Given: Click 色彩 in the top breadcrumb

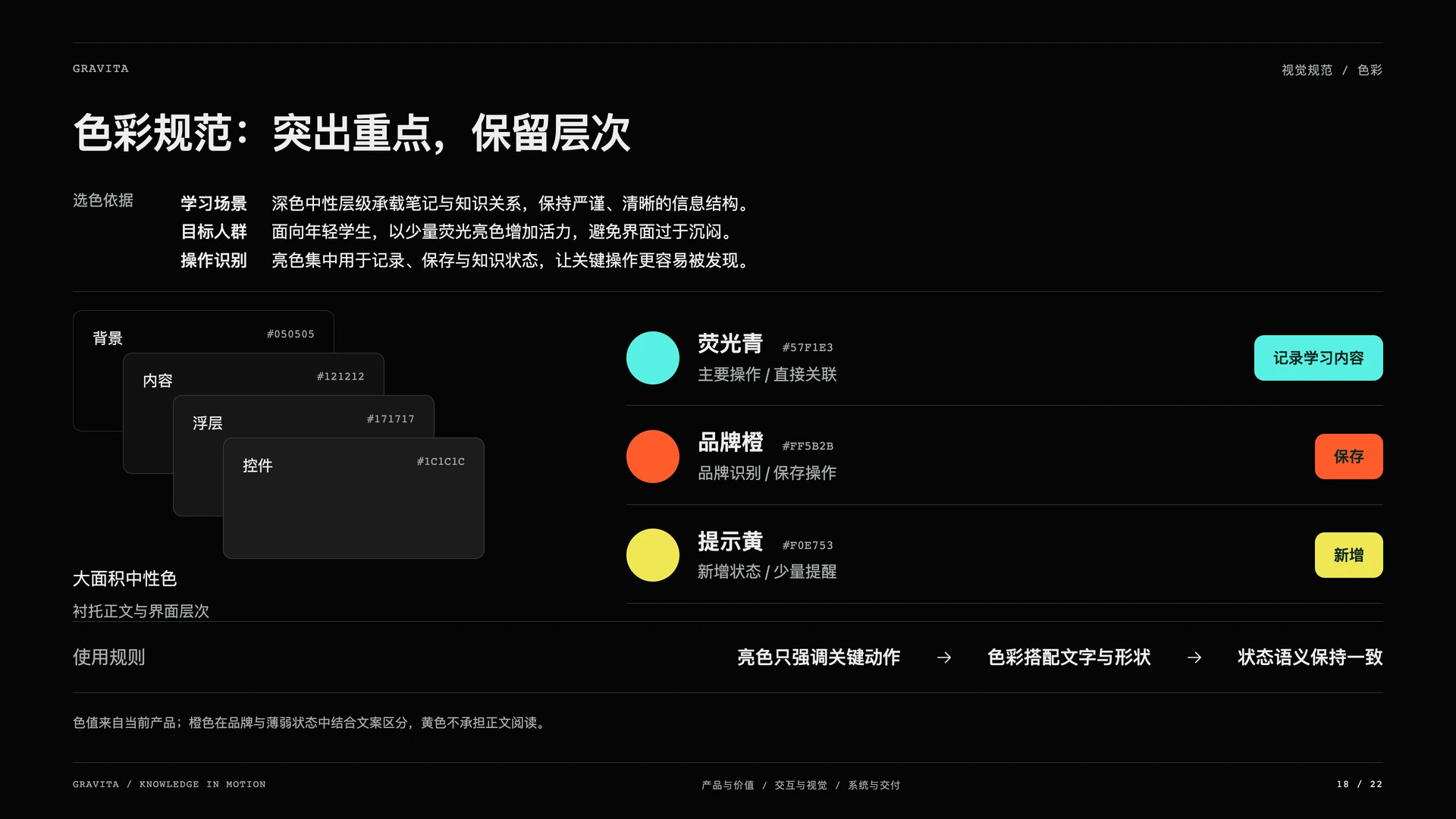Looking at the screenshot, I should 1370,70.
